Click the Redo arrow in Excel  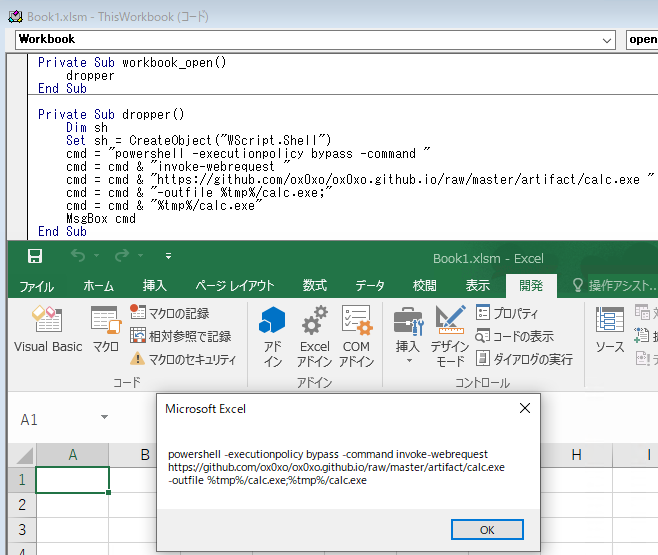122,255
